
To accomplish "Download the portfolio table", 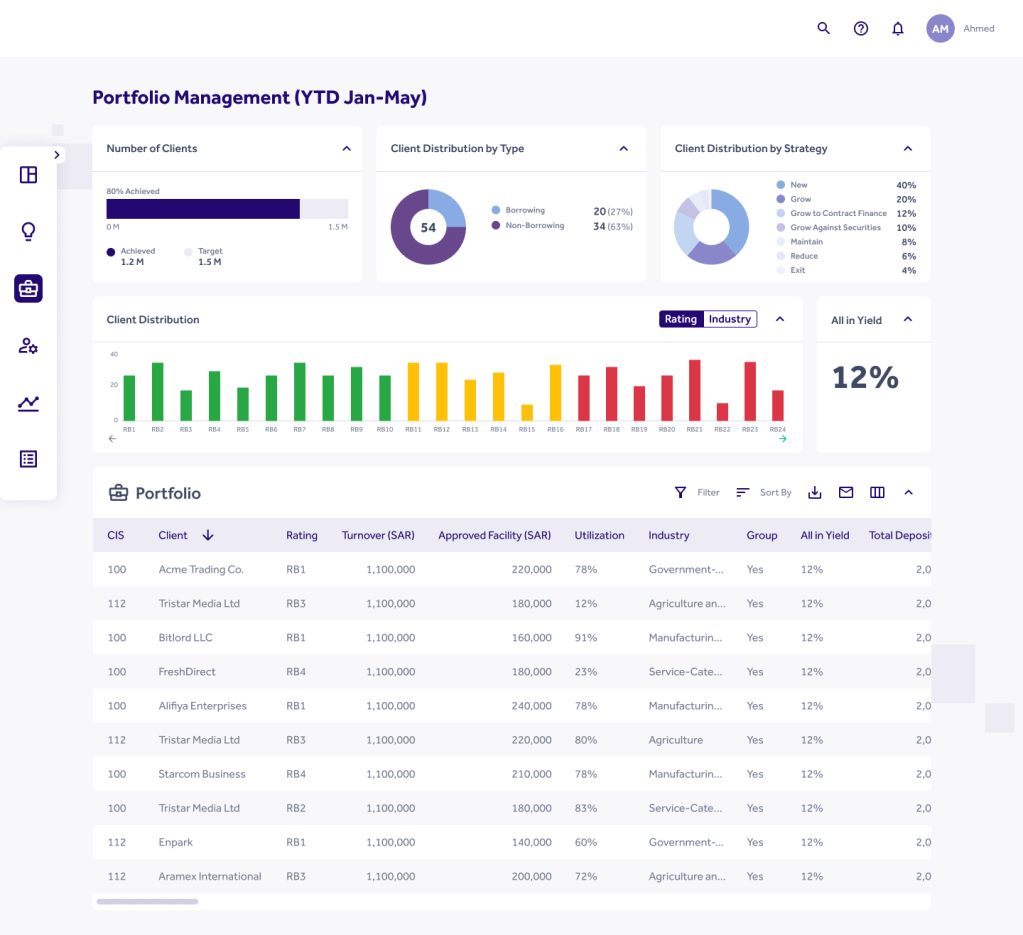I will click(x=815, y=492).
